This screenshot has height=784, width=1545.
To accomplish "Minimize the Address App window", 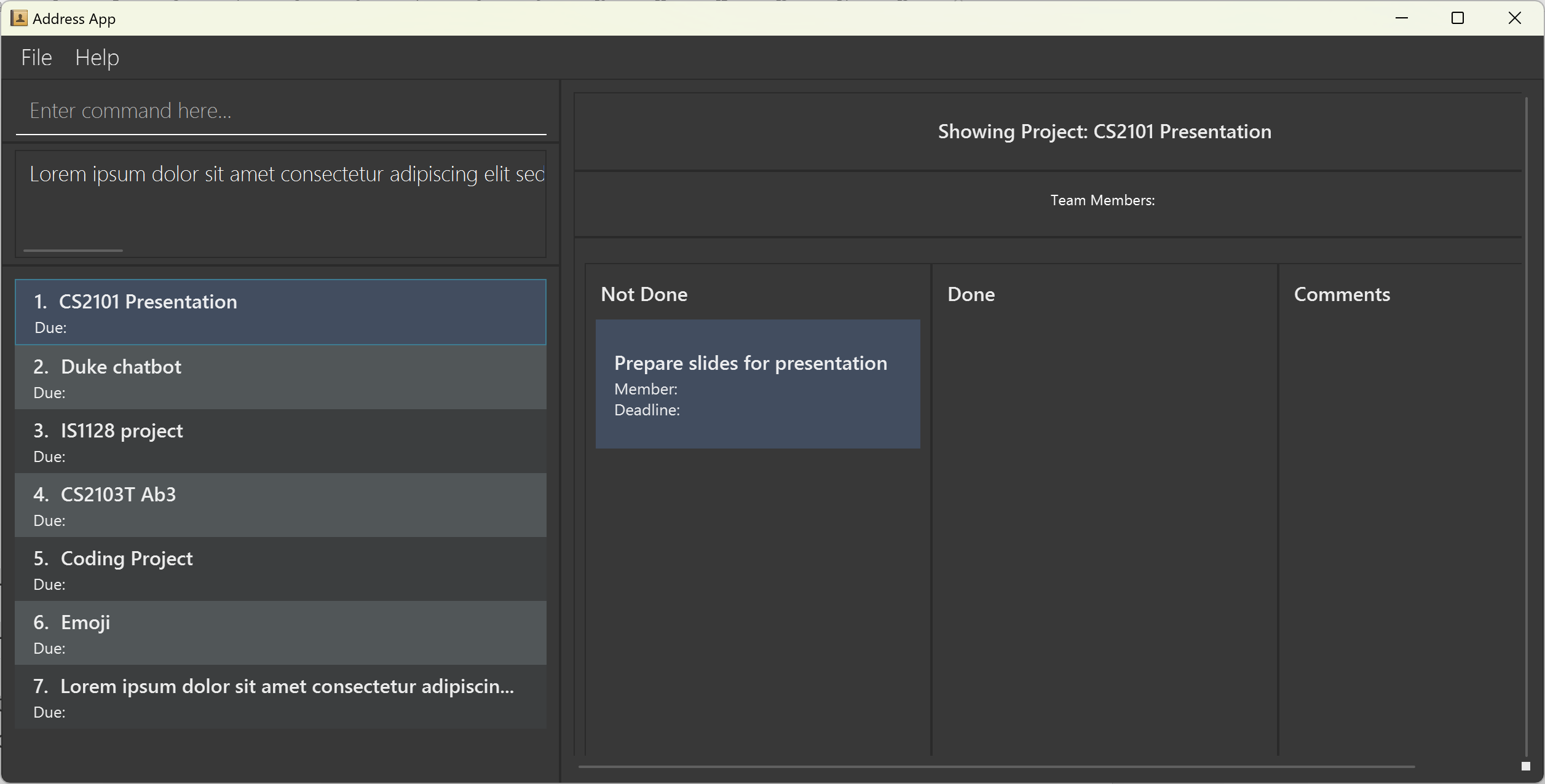I will click(1402, 18).
